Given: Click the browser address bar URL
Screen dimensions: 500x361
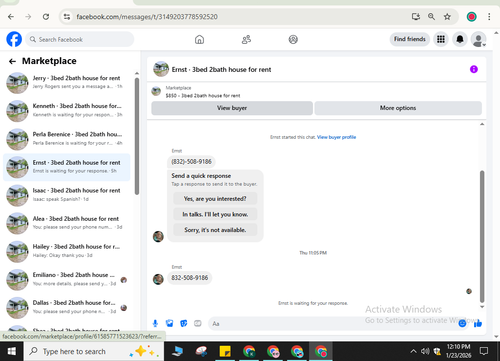Looking at the screenshot, I should coord(147,17).
